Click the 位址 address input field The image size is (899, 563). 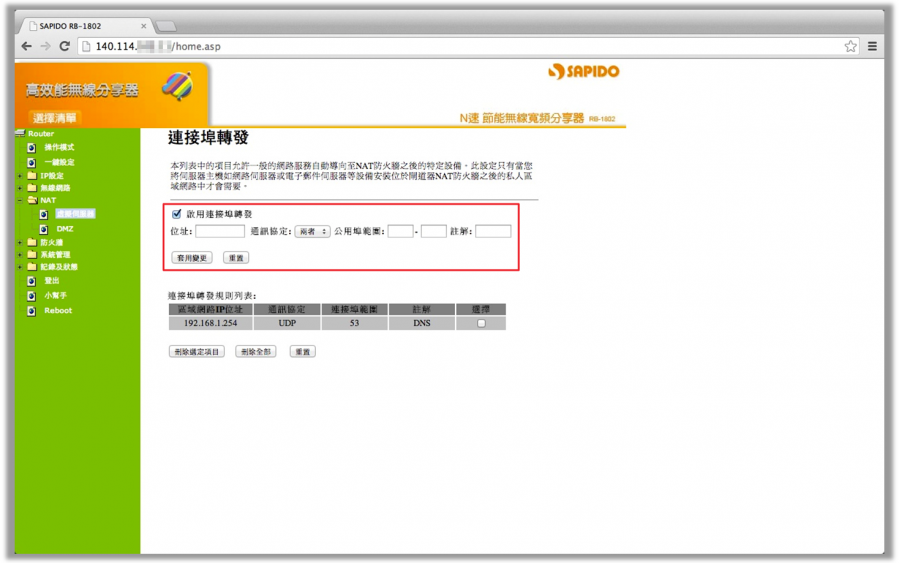[220, 232]
